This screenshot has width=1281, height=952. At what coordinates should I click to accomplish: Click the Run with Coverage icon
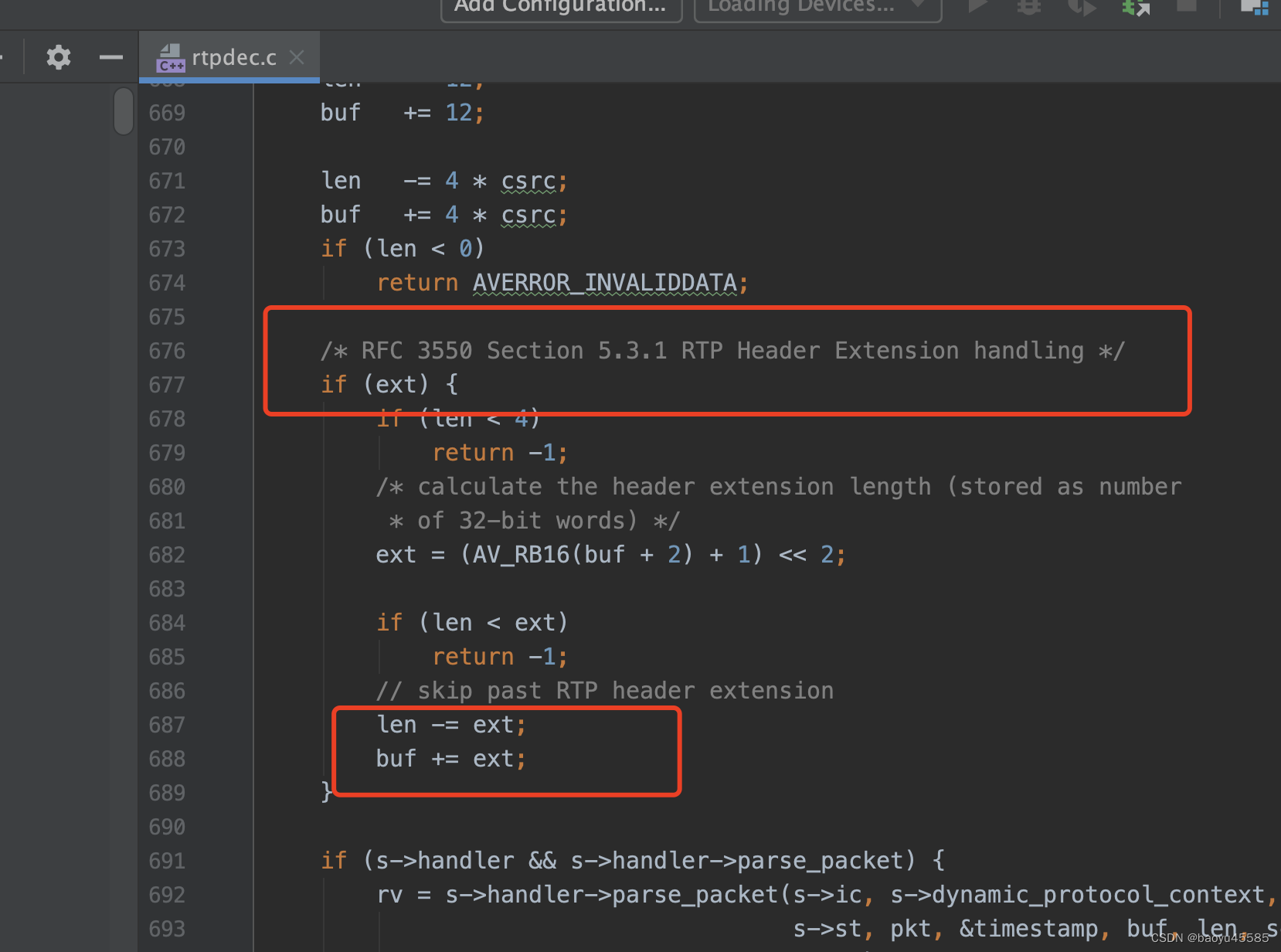click(x=1082, y=6)
